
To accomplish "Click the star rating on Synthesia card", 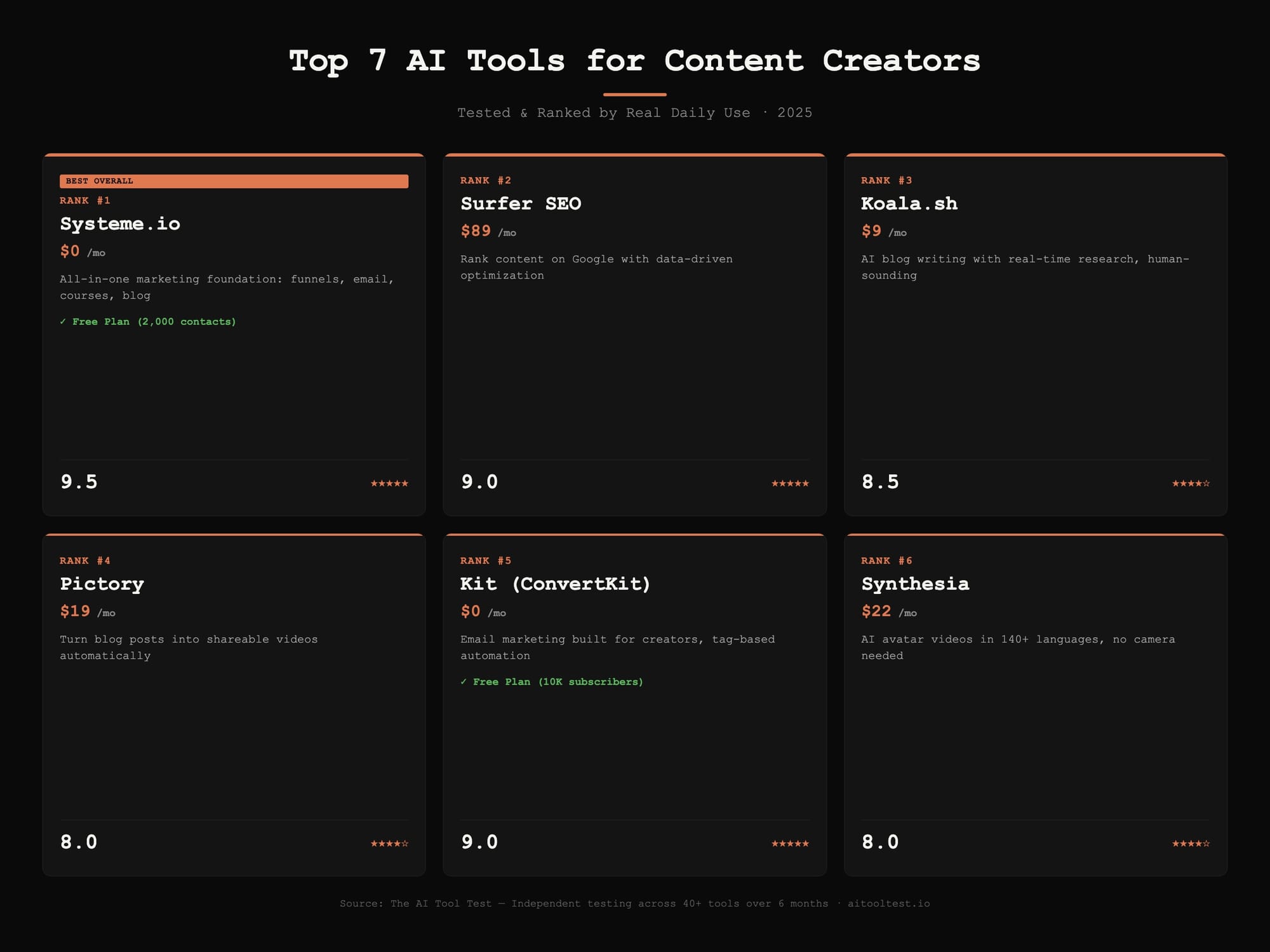I will [1191, 843].
